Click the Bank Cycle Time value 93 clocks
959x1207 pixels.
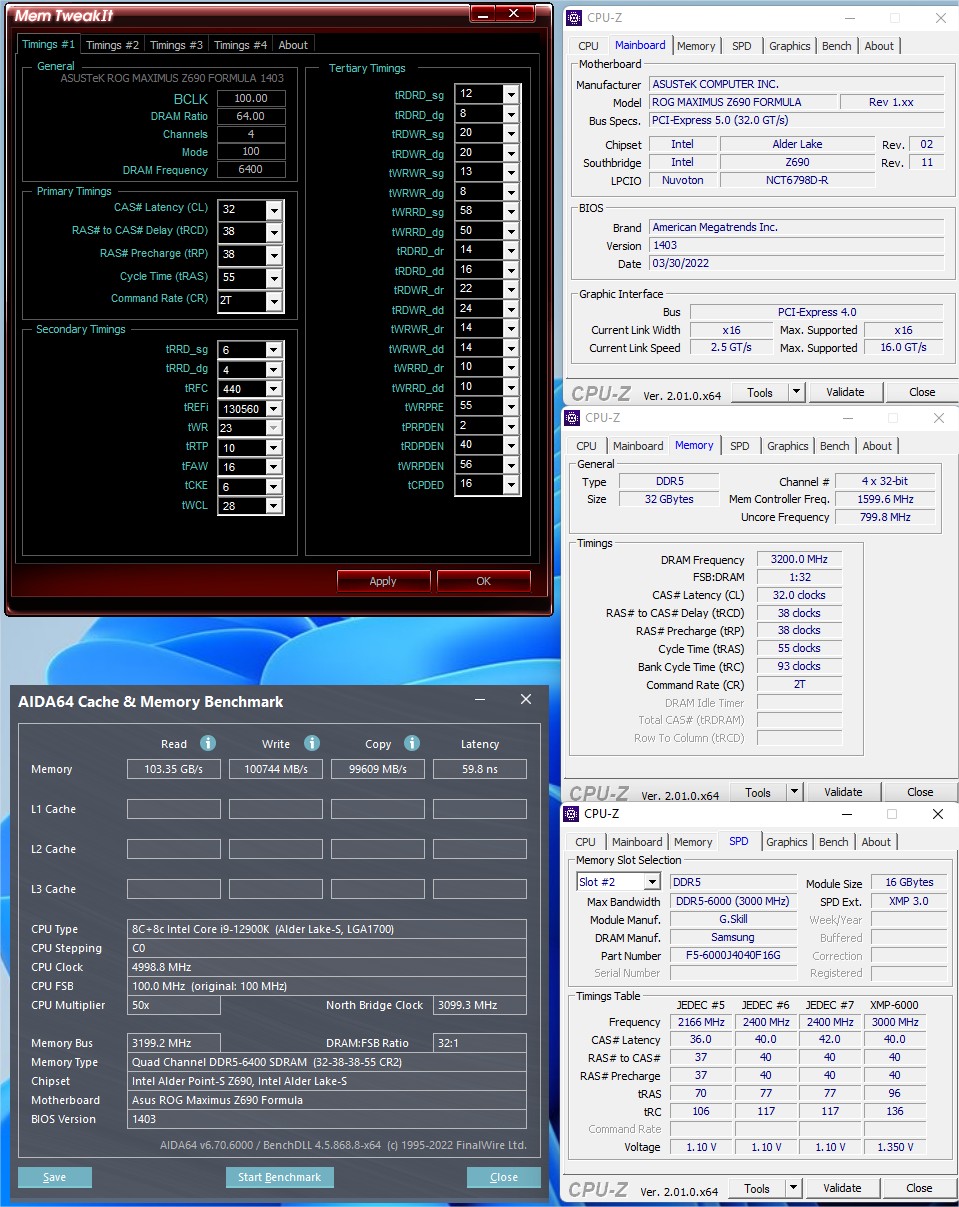pyautogui.click(x=799, y=666)
